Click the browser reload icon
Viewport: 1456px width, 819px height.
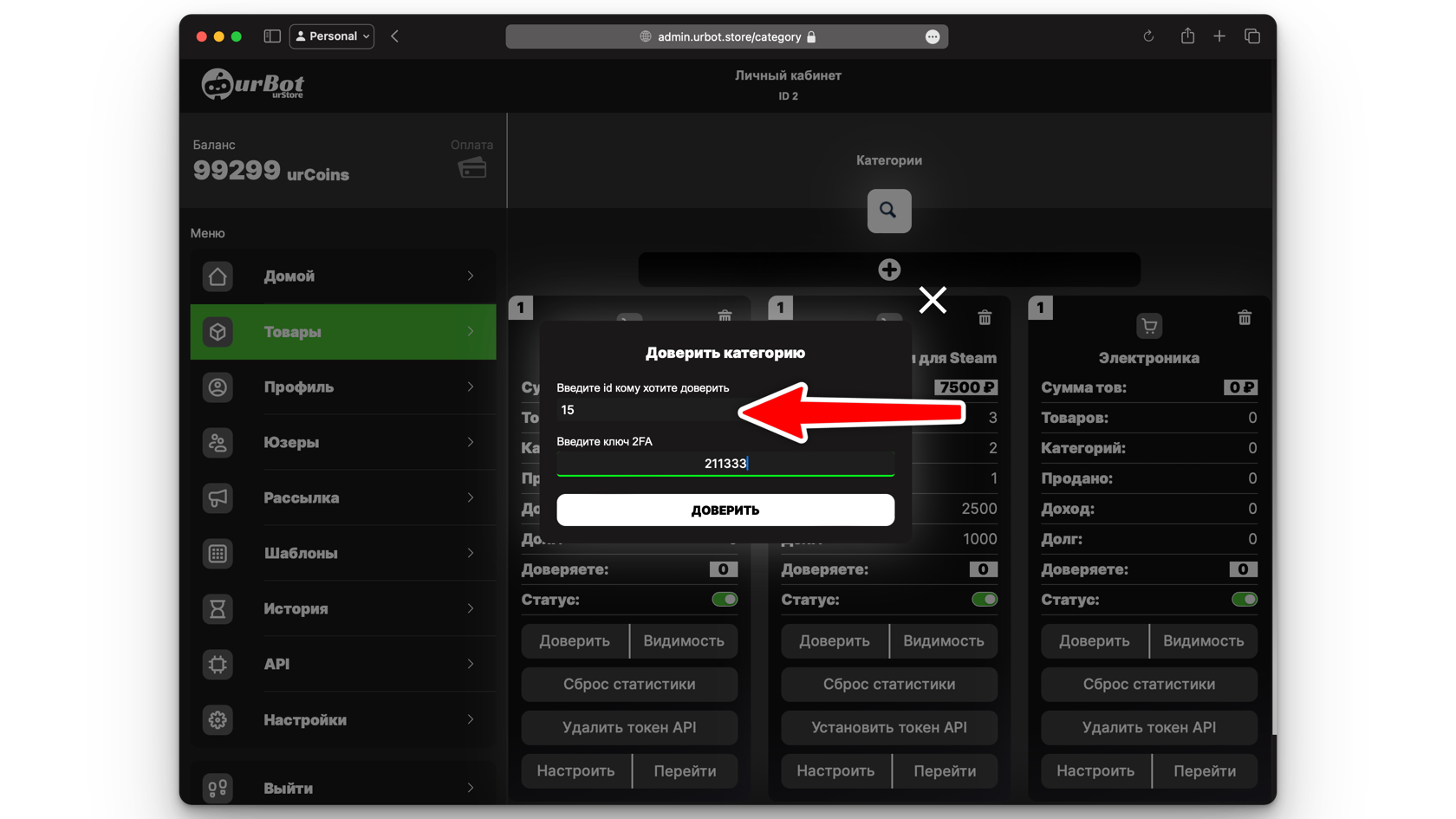click(x=1148, y=36)
